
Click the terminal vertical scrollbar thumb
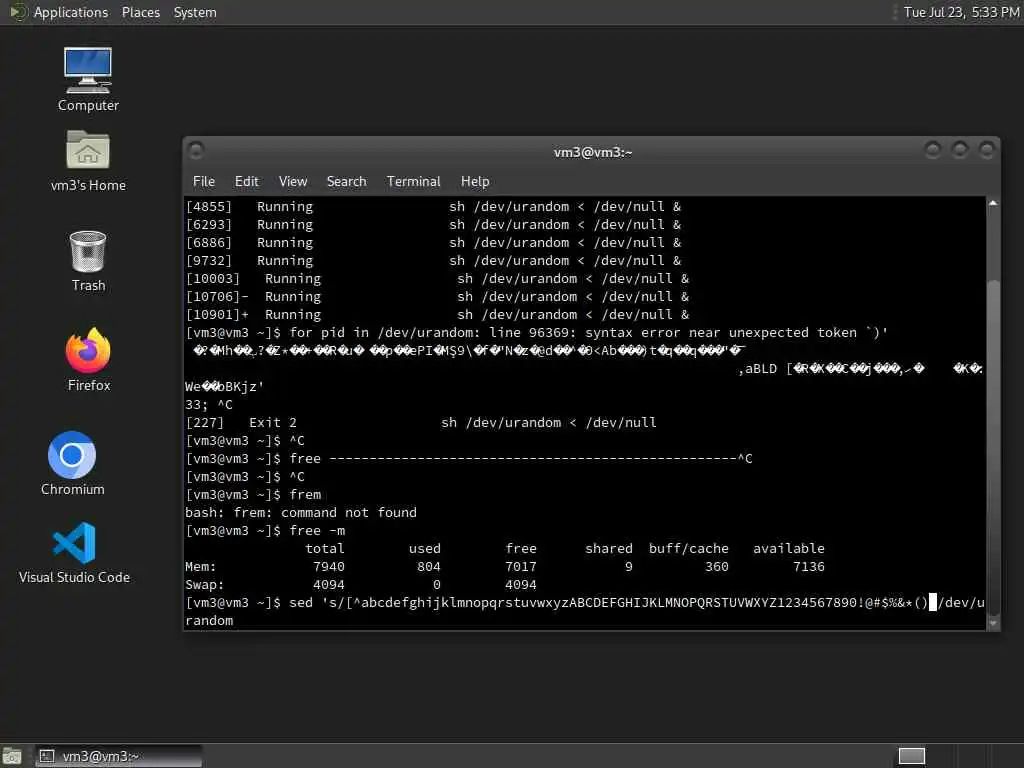[993, 447]
